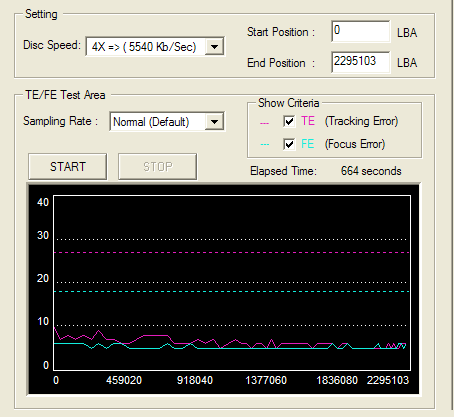Click the 1377060 axis label on graph
454x417 pixels.
point(266,380)
